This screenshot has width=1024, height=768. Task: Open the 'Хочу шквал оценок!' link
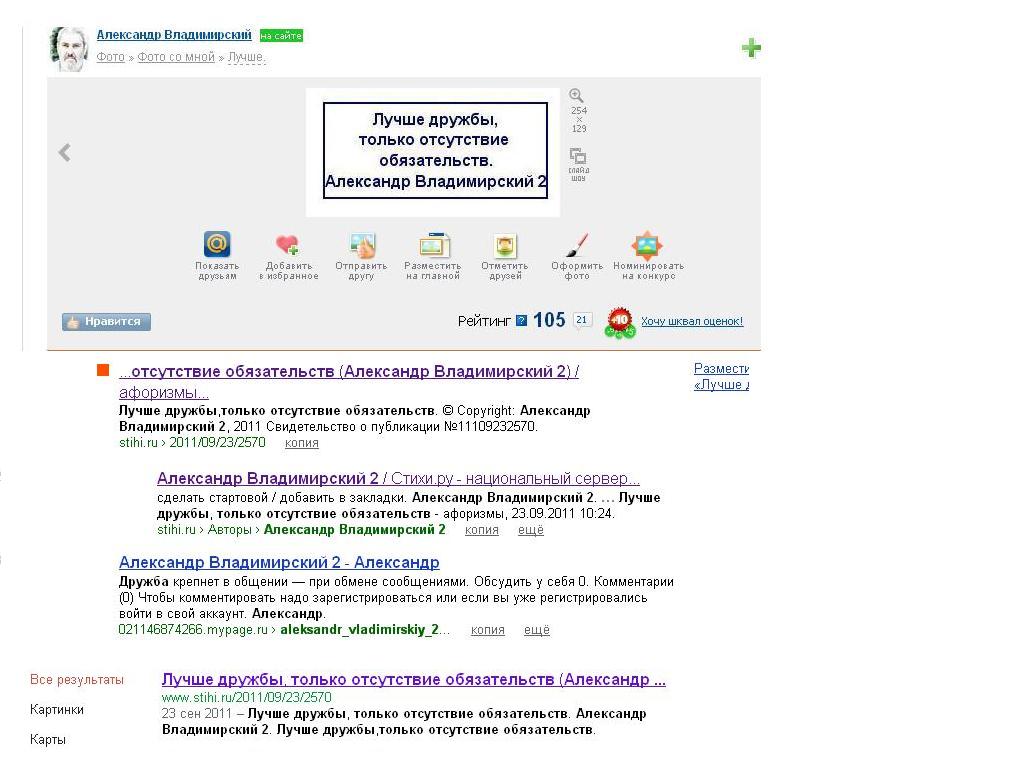(692, 322)
